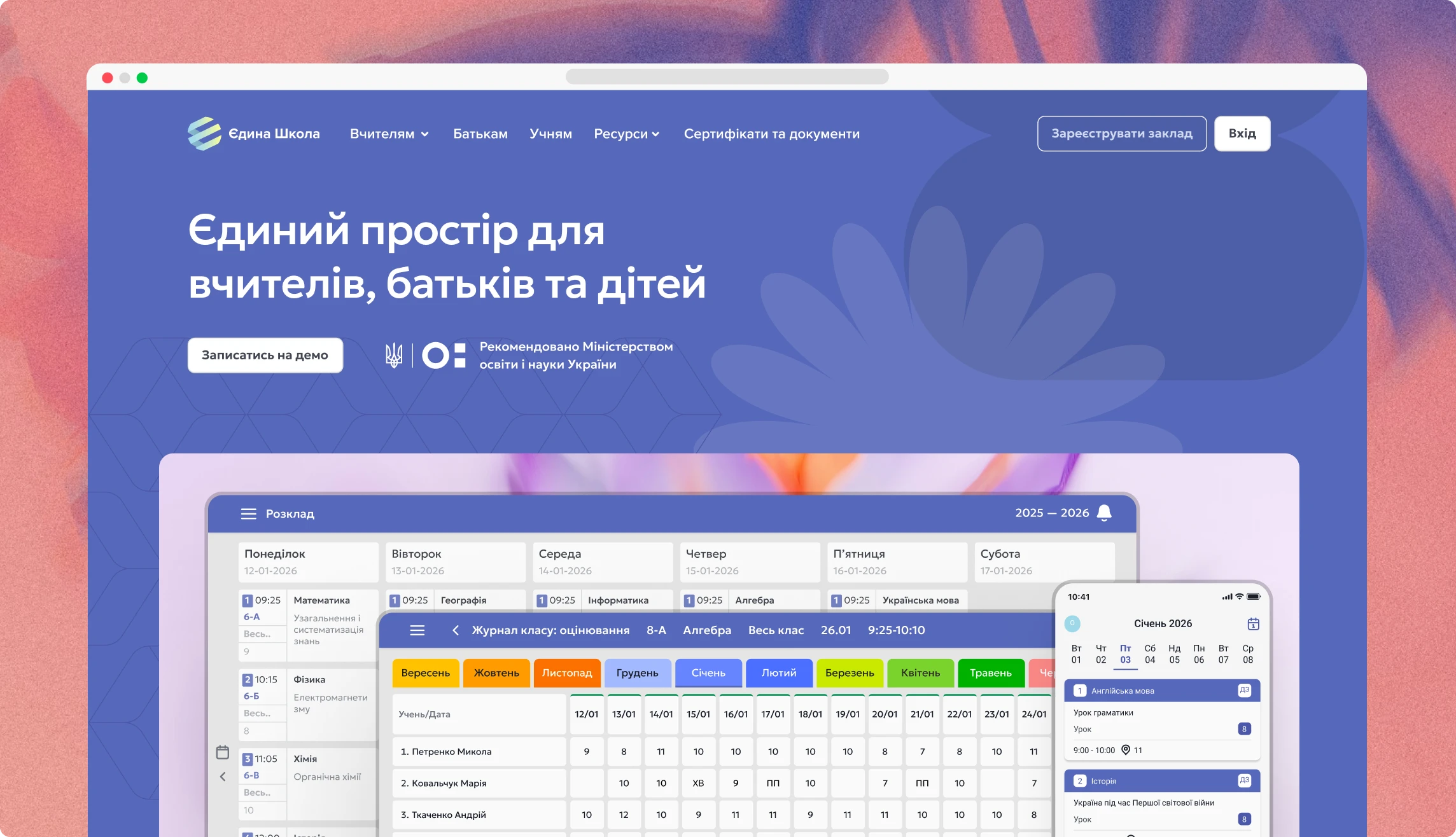
Task: Click student row 1. Петренко Микола
Action: [479, 752]
